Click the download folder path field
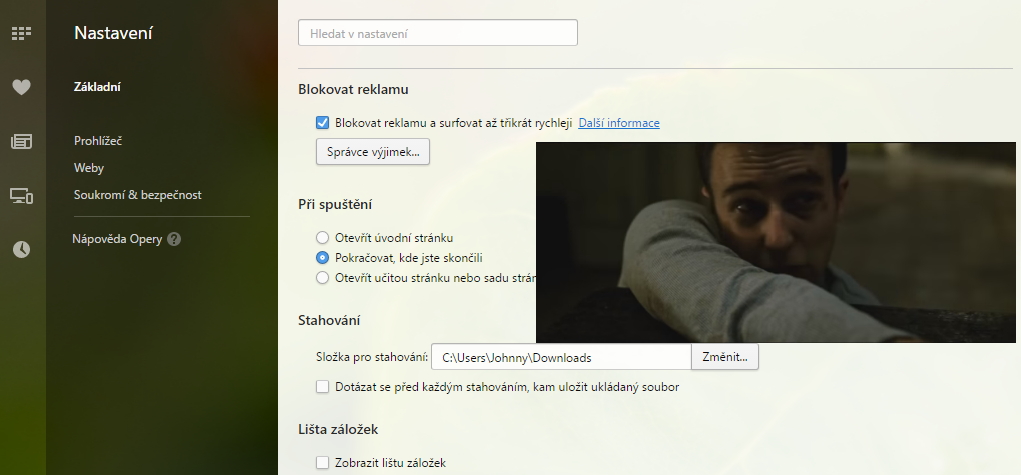Screen dimensions: 1021x475 (561, 357)
